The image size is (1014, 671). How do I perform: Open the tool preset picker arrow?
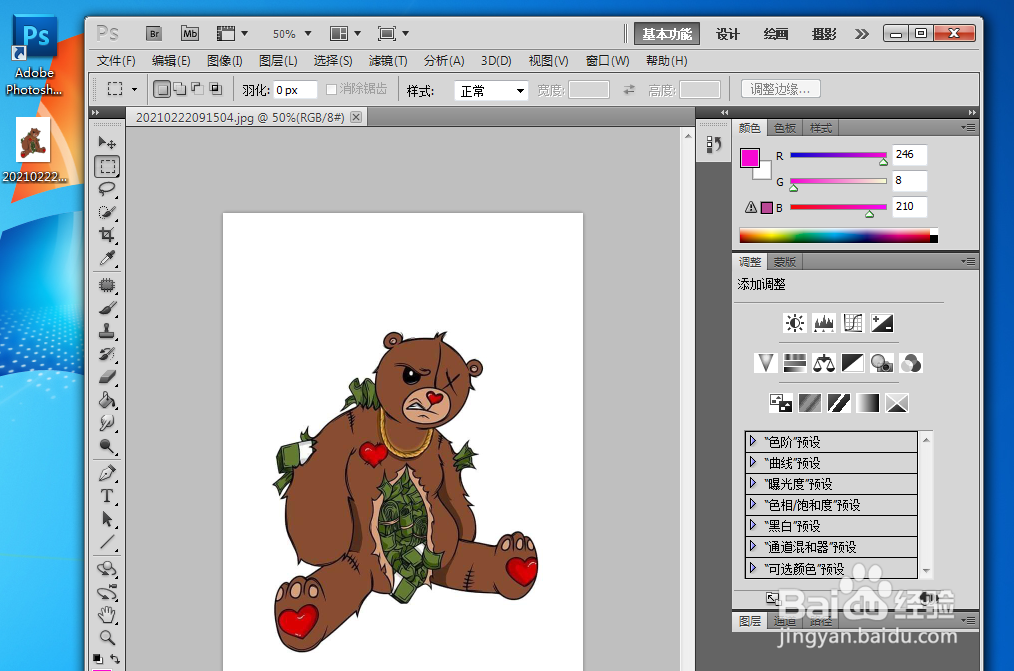[135, 89]
